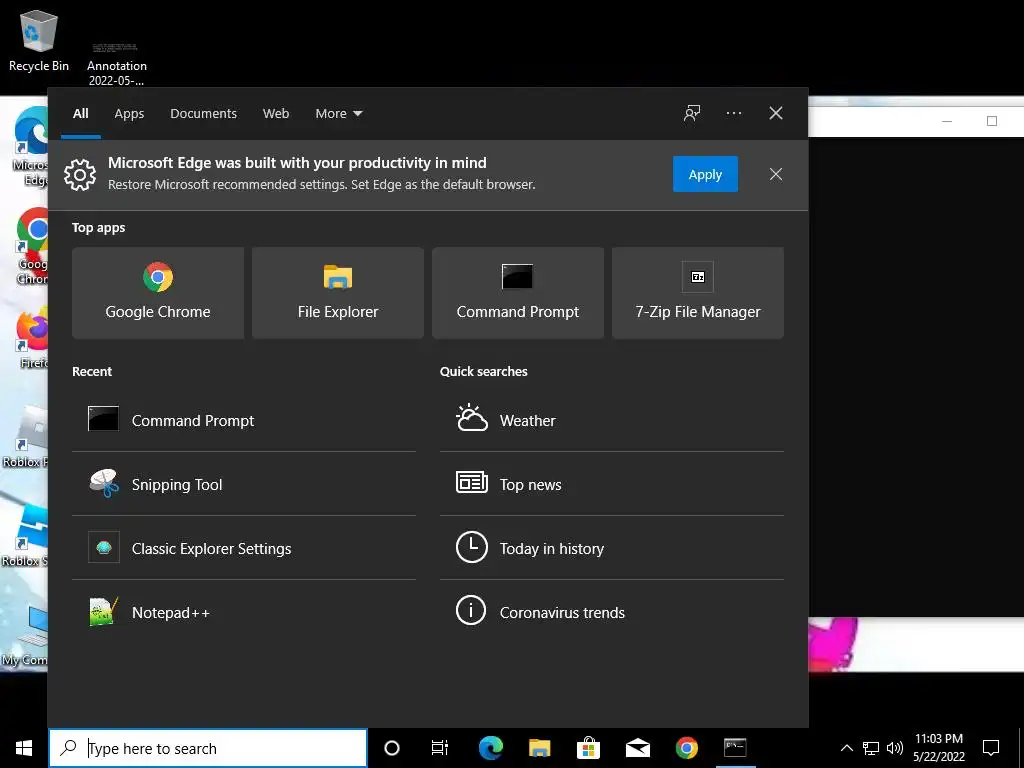Expand the More filter dropdown
1024x768 pixels.
point(338,114)
